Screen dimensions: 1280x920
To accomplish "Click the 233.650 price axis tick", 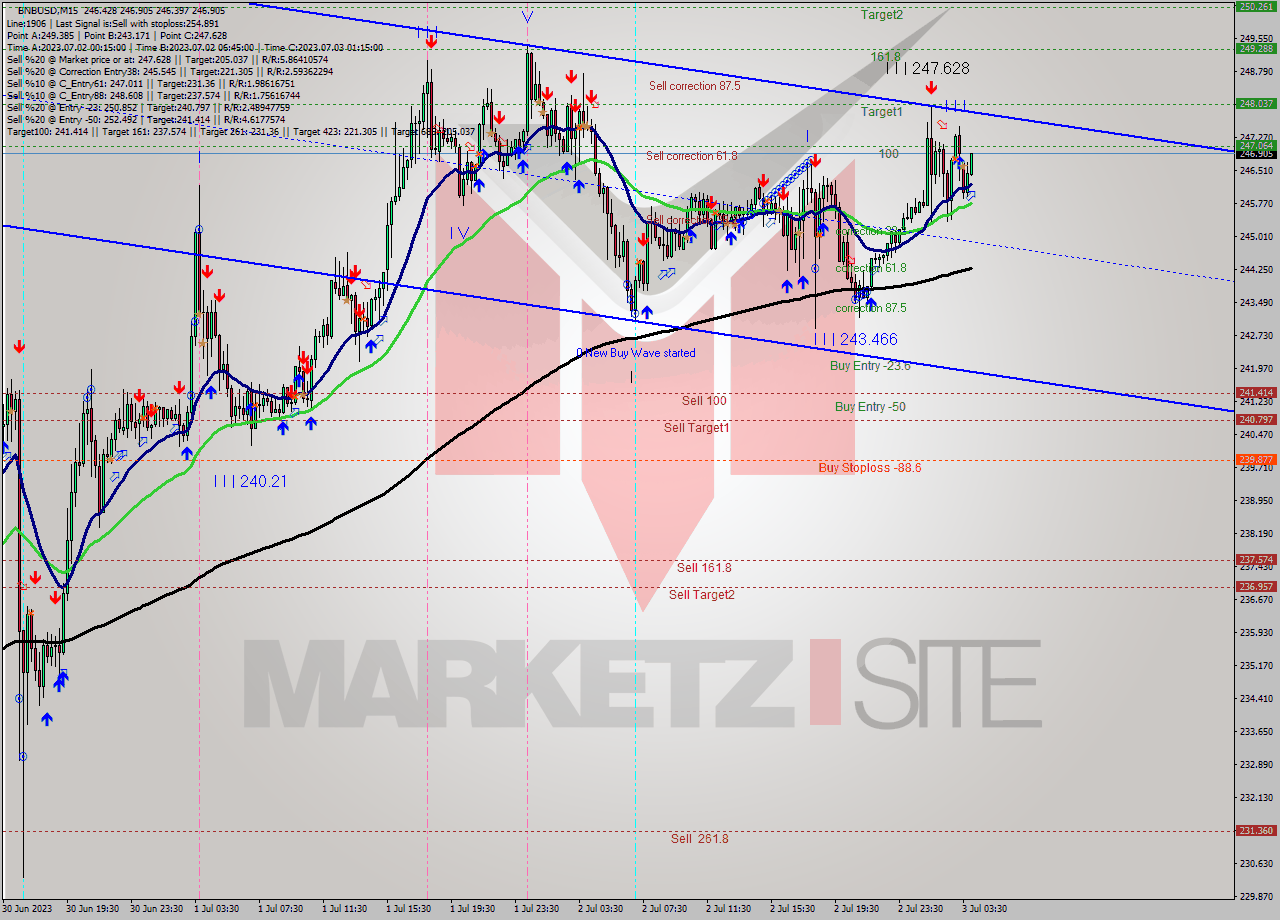I will pyautogui.click(x=1256, y=732).
